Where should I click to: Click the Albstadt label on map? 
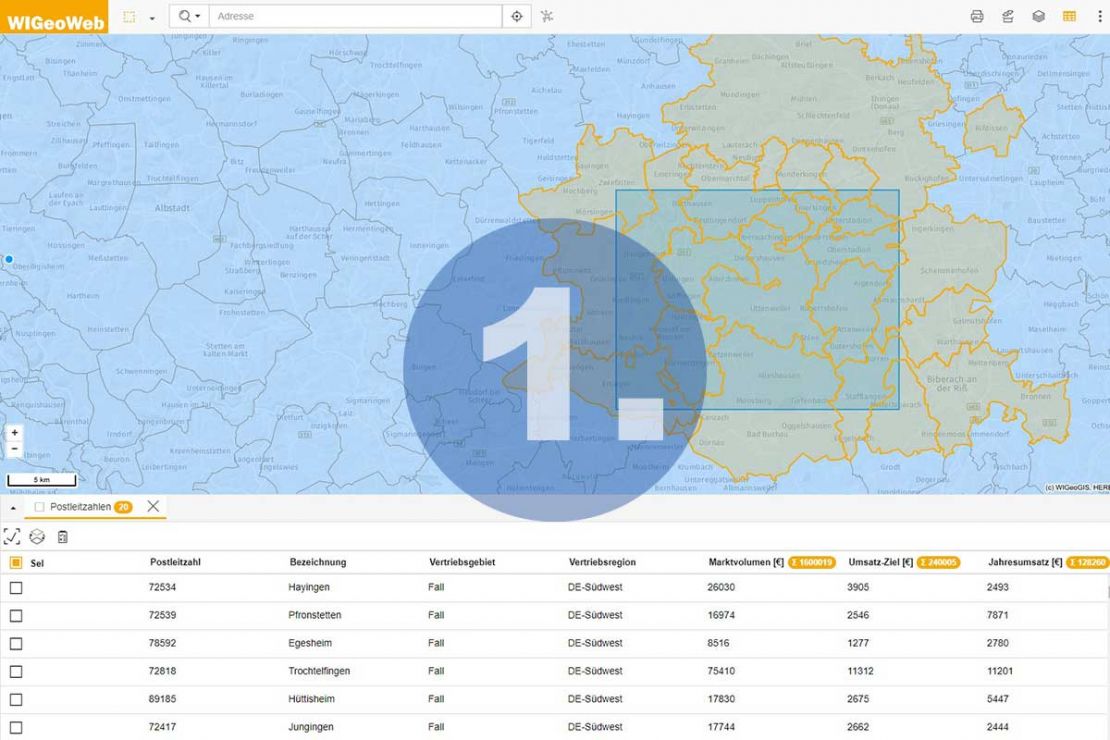[172, 208]
